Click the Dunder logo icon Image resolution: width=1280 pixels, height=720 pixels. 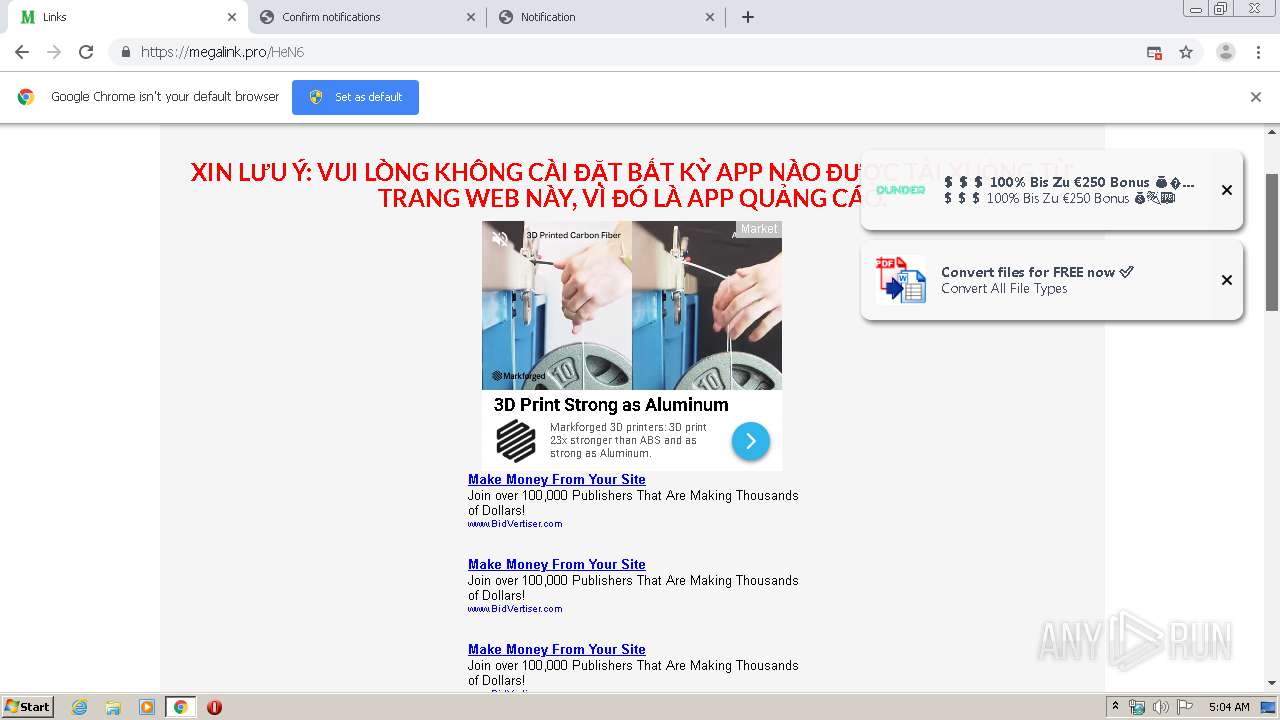tap(901, 190)
